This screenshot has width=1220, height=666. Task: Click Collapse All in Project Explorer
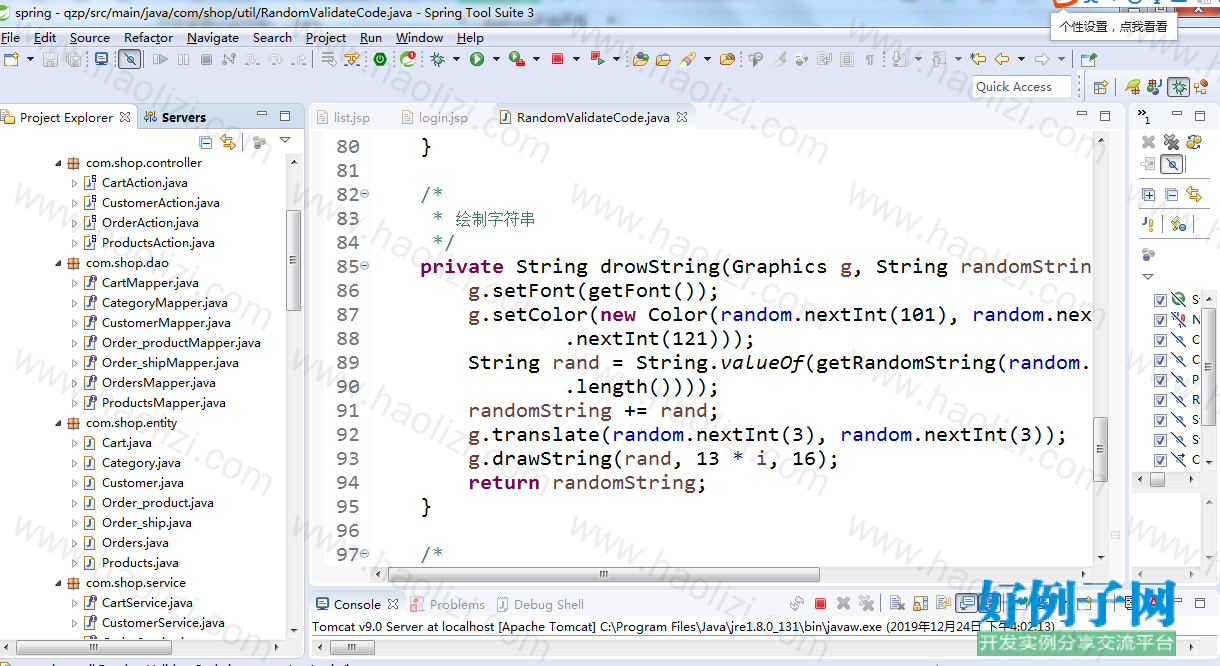pos(205,142)
